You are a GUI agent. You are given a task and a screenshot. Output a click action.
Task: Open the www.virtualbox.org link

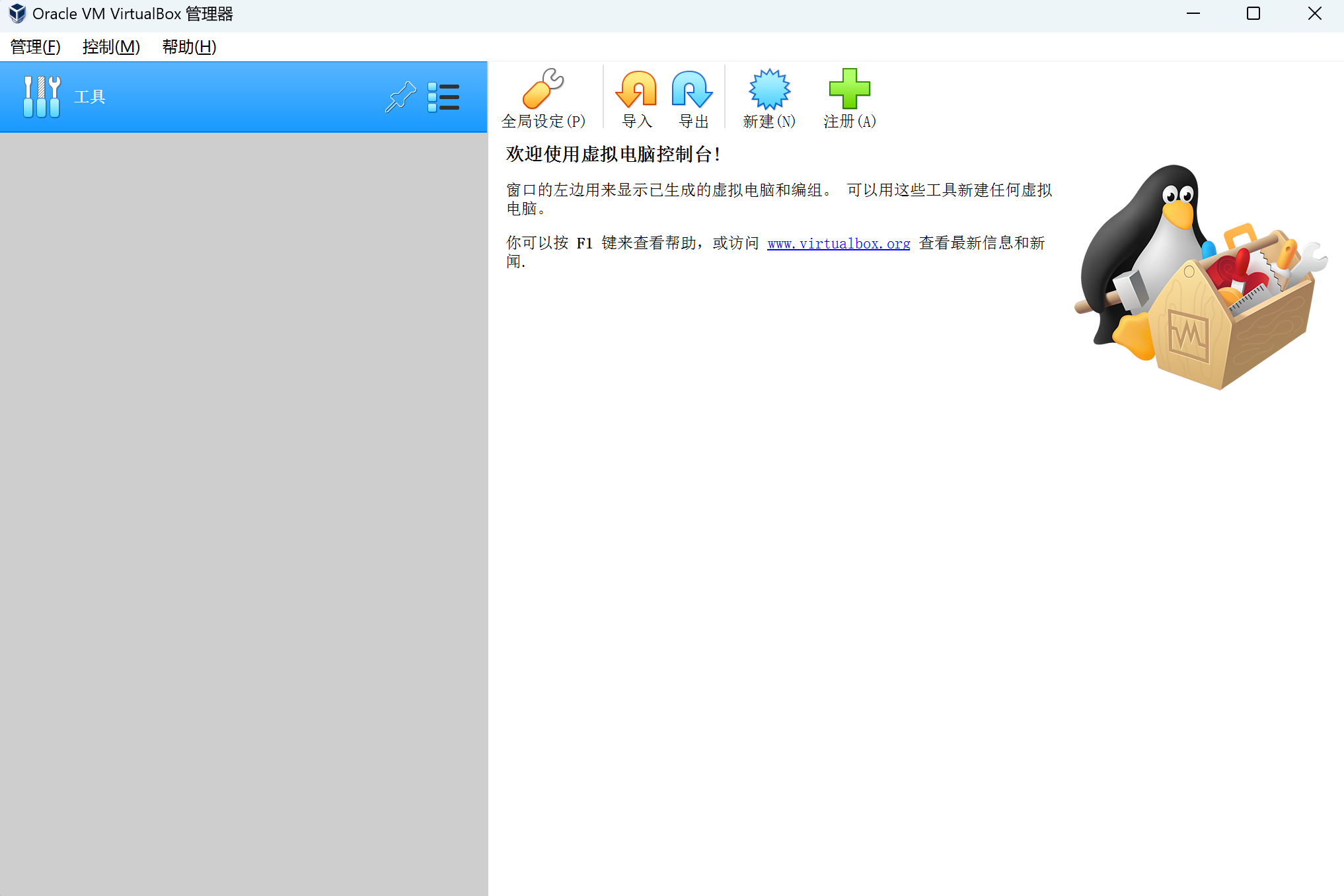[839, 244]
